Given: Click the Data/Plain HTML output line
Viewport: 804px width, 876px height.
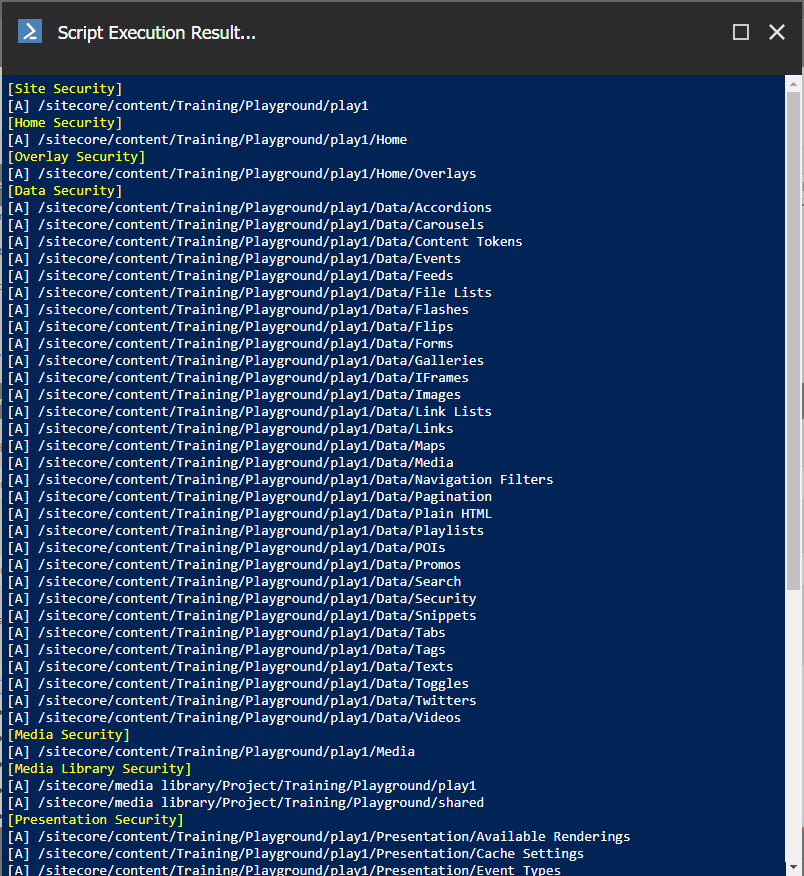Looking at the screenshot, I should click(x=250, y=514).
